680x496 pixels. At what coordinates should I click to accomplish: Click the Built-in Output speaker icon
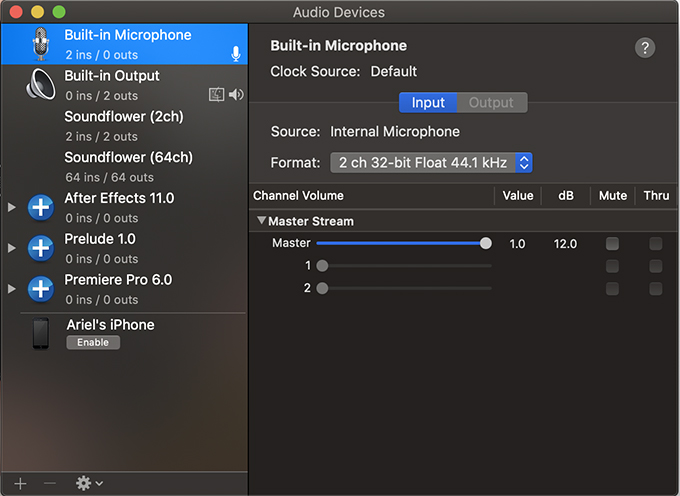click(41, 85)
